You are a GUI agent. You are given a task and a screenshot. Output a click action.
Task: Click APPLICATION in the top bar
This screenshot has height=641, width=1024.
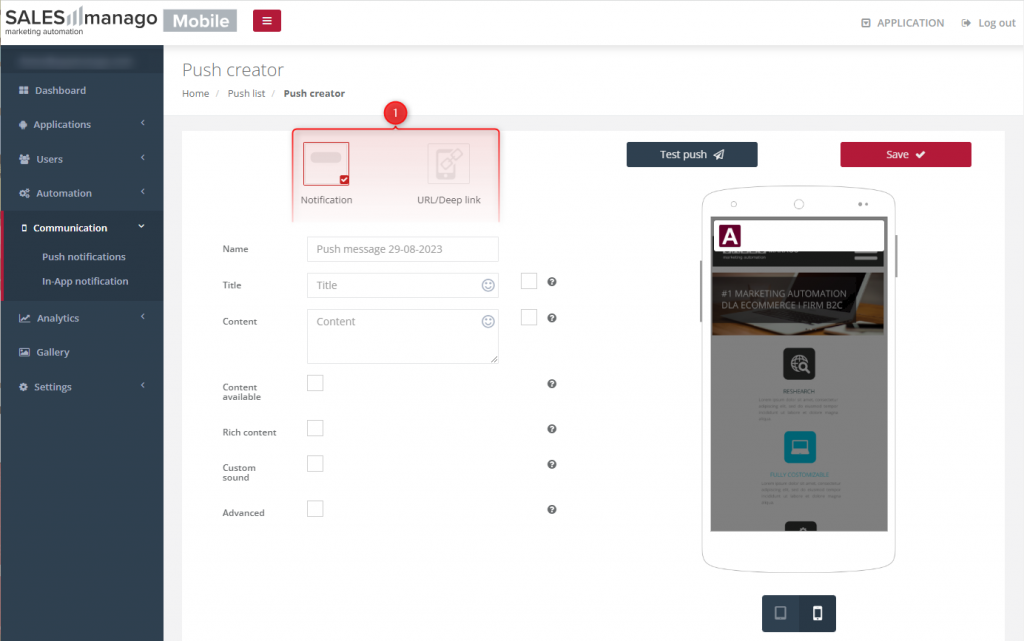(x=901, y=22)
